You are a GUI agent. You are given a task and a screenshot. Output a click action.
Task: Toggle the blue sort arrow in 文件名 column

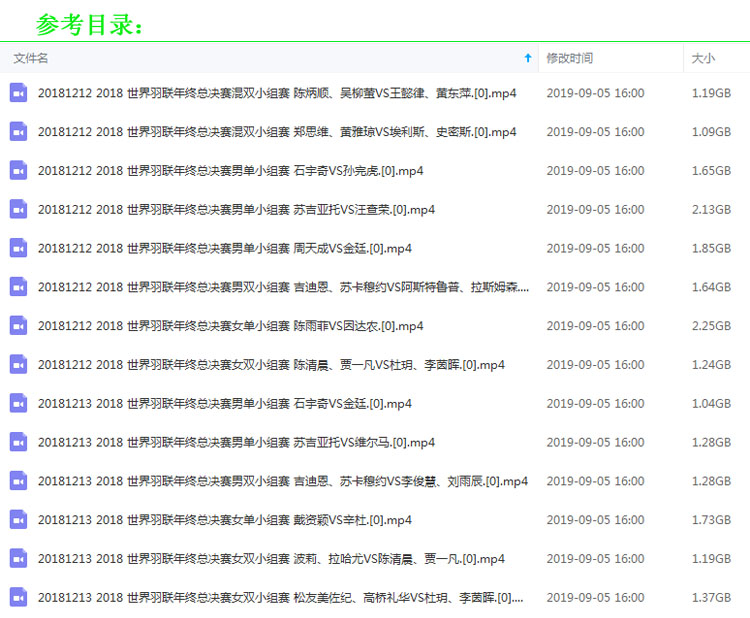click(x=528, y=58)
